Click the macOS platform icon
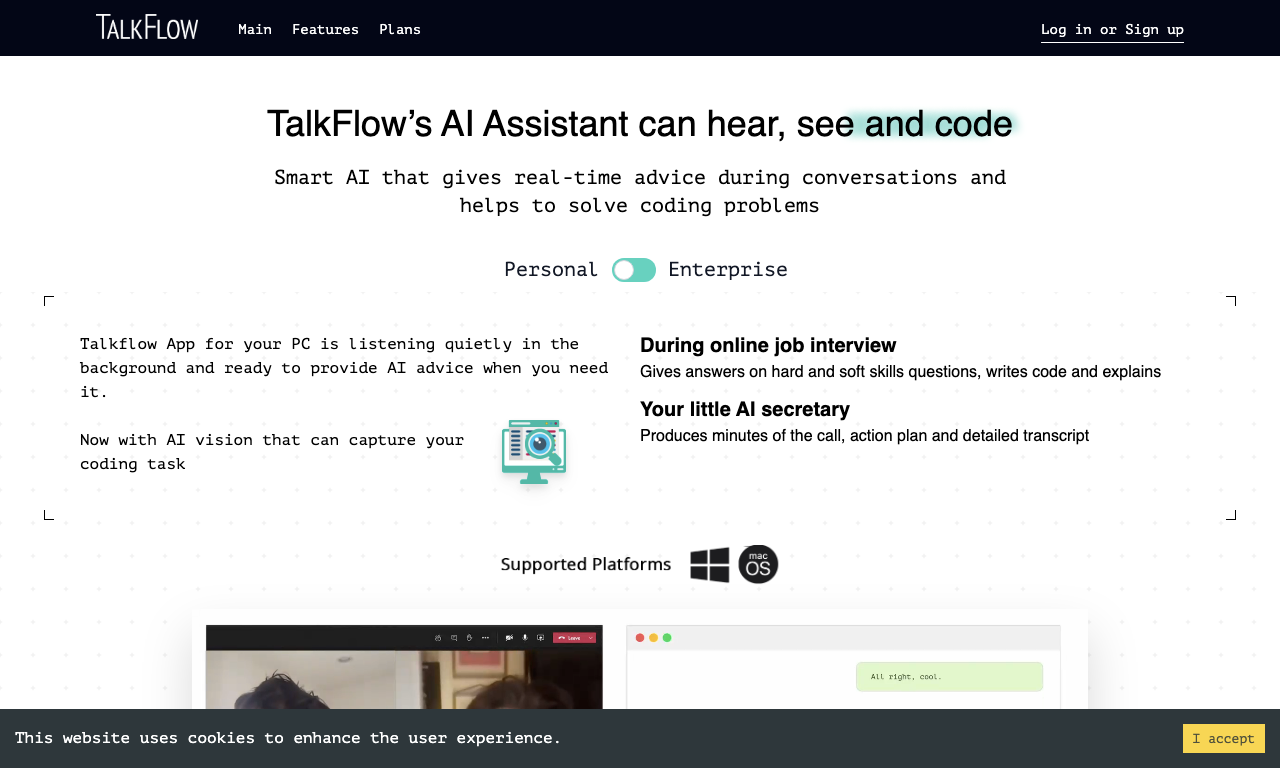1280x768 pixels. coord(758,564)
